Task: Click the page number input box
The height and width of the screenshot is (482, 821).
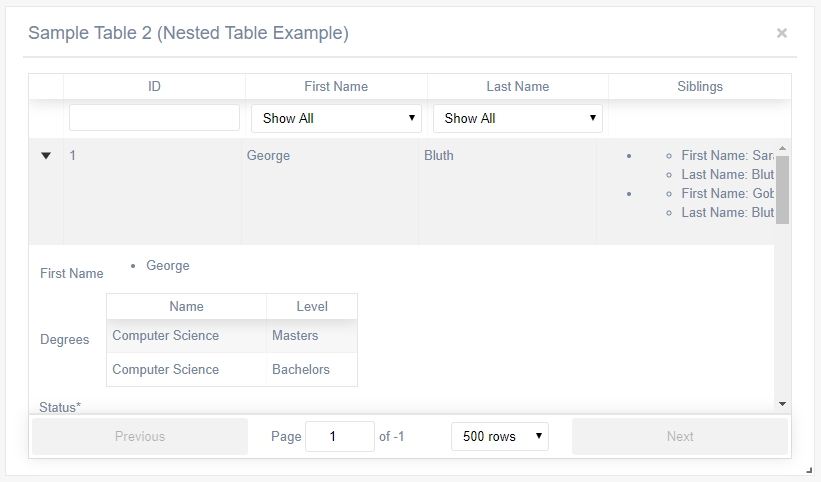Action: (x=339, y=436)
